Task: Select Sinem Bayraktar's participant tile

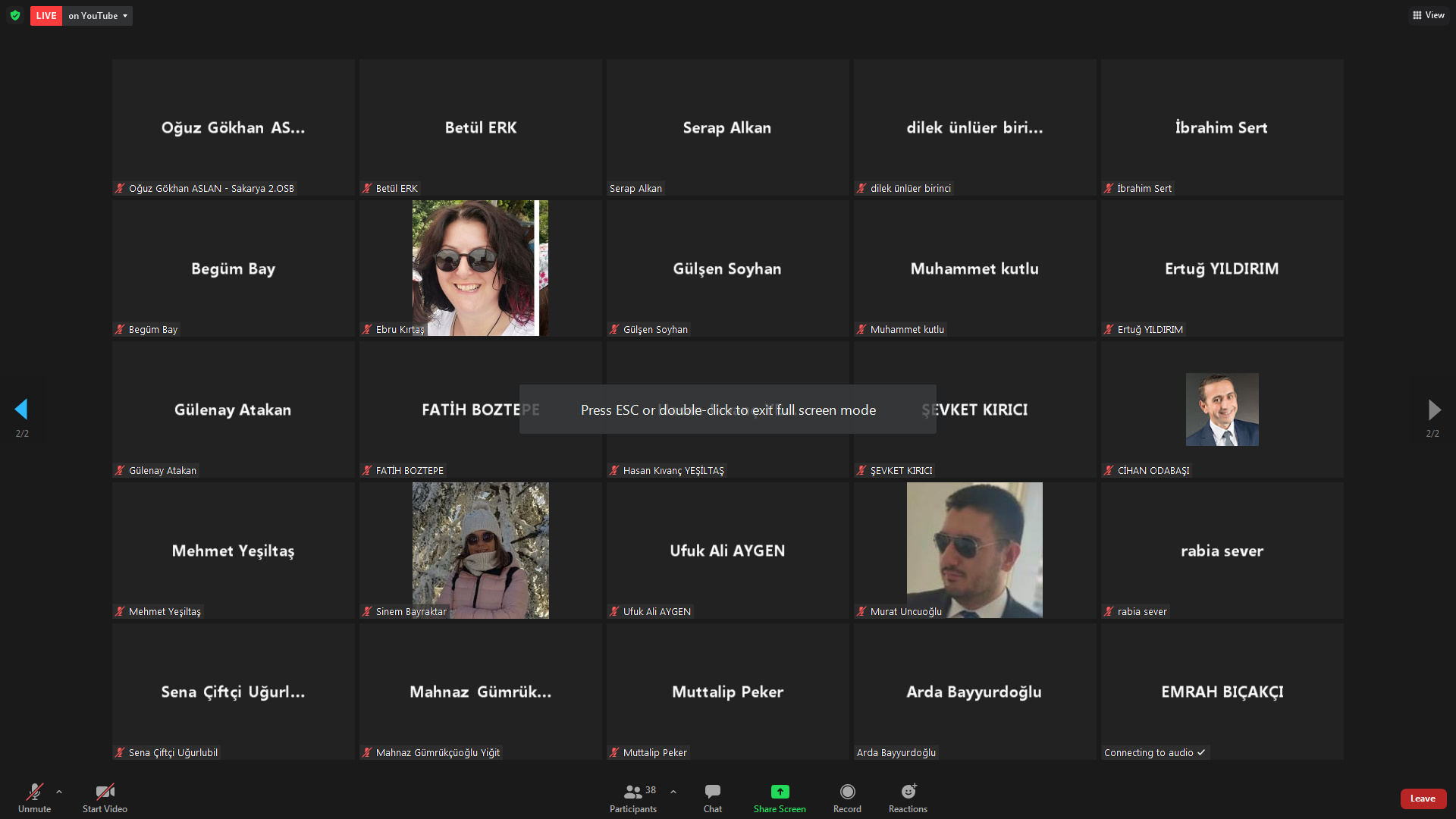Action: tap(480, 549)
